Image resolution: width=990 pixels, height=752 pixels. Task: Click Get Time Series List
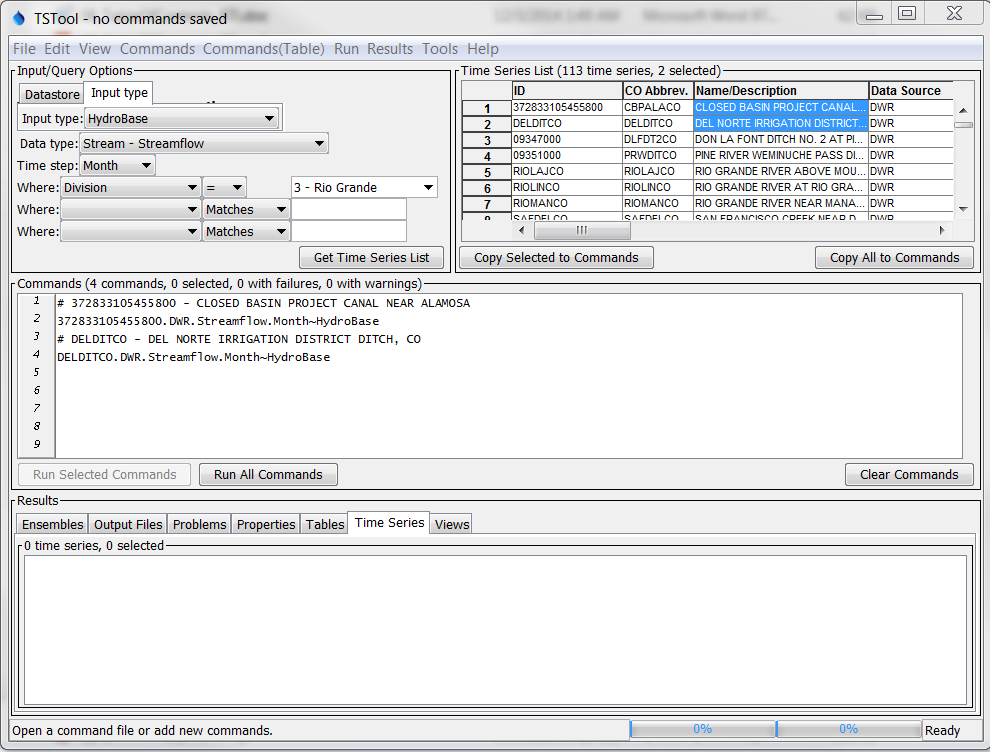(x=370, y=257)
